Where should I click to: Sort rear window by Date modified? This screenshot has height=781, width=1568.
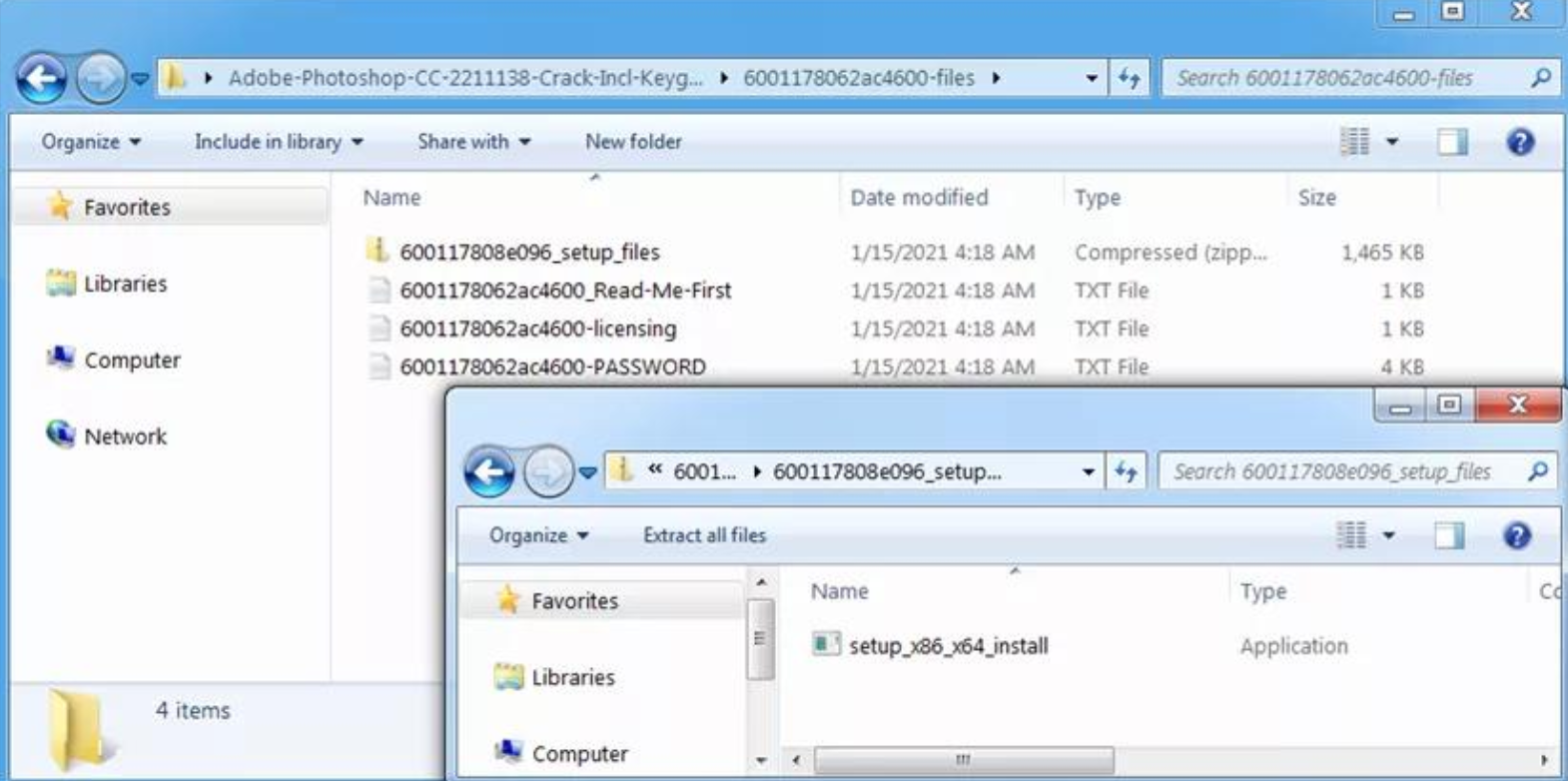pyautogui.click(x=919, y=198)
